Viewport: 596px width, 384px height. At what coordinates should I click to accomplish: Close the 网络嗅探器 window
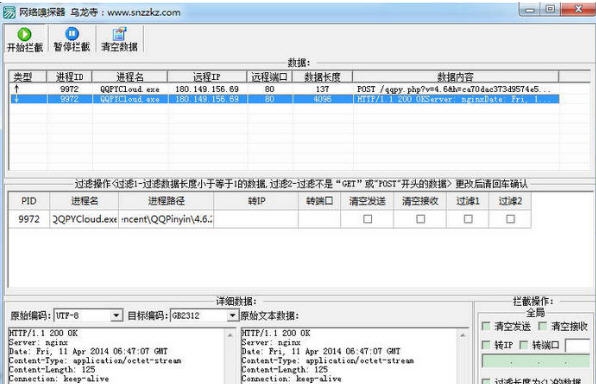click(578, 9)
